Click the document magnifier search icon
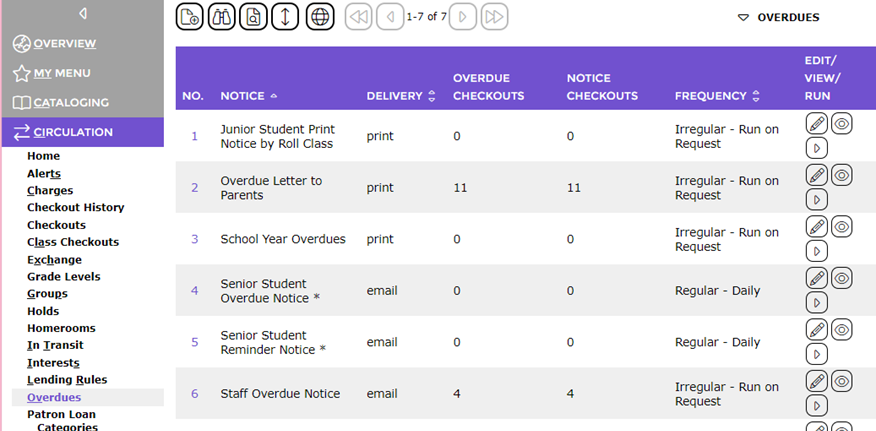 point(254,17)
